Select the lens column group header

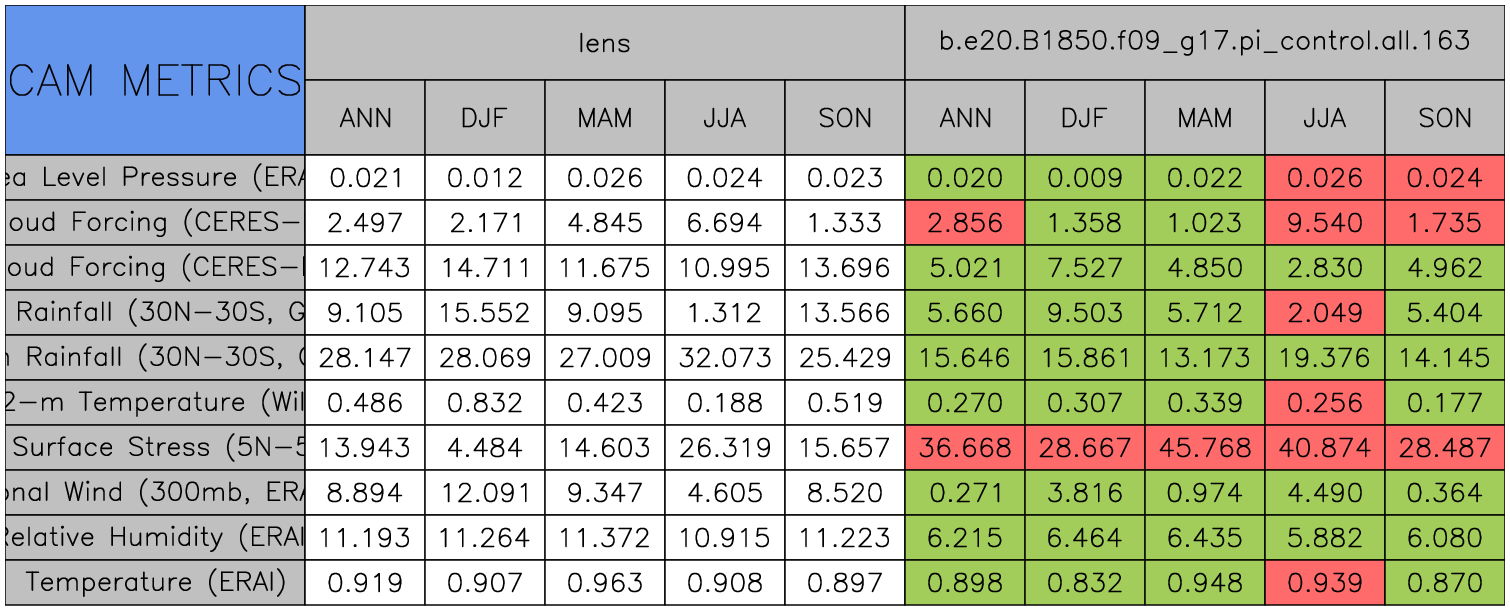pos(604,42)
